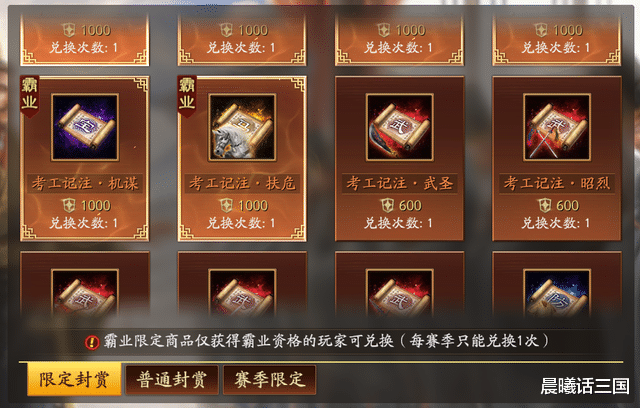Select the 考工记注·武圣 red blade scroll icon
Viewport: 640px width, 408px height.
[x=400, y=127]
